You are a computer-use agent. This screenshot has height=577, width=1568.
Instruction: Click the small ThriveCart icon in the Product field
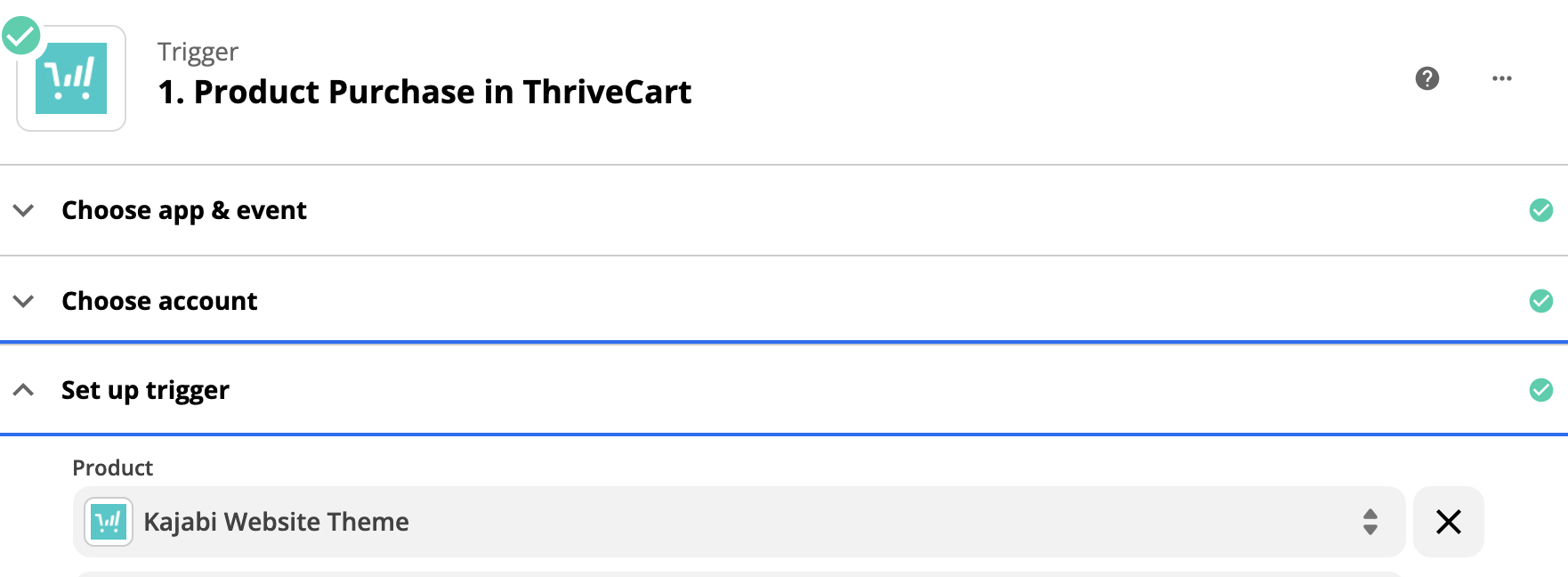click(x=109, y=522)
